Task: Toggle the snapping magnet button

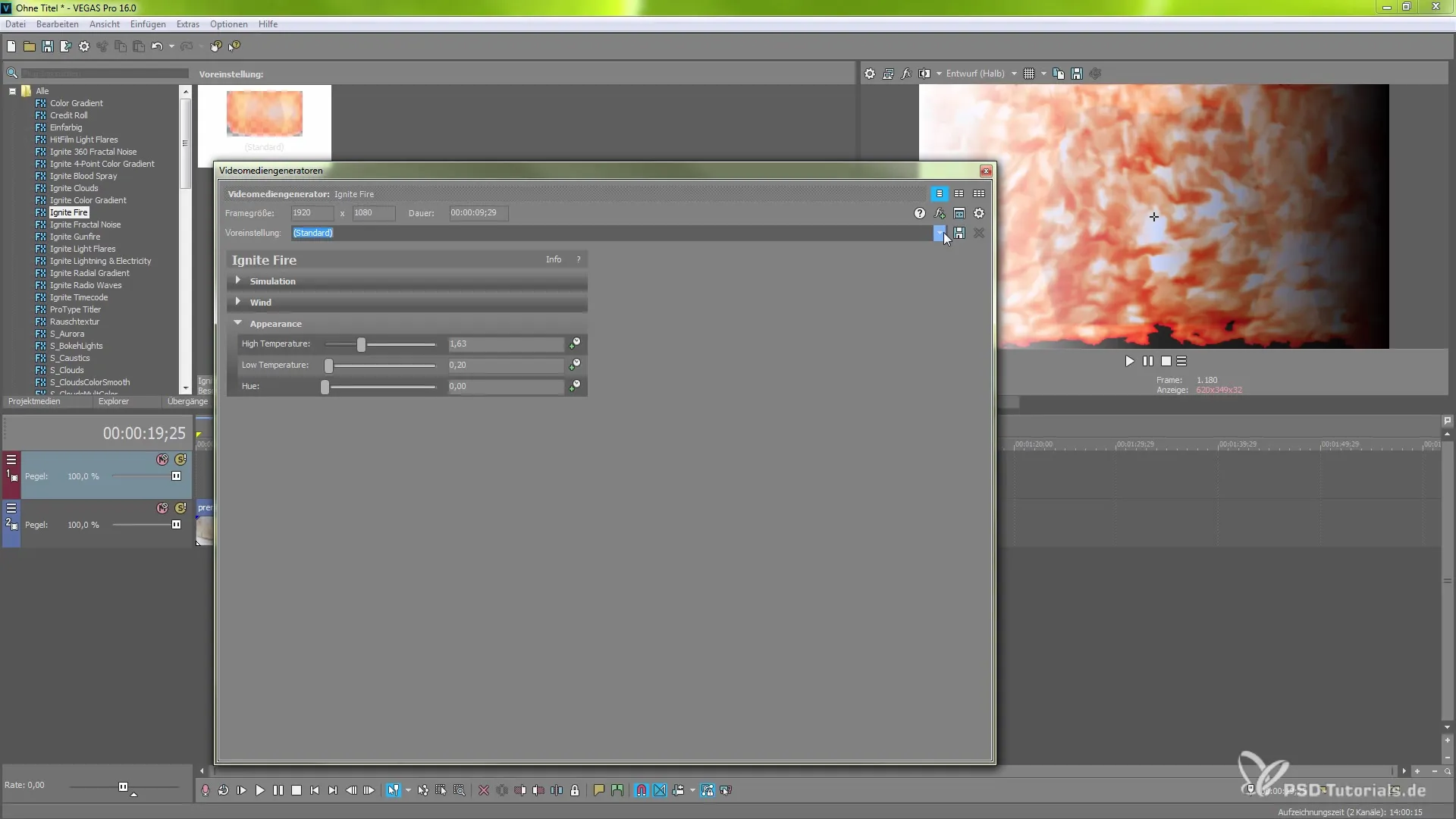Action: click(x=642, y=790)
